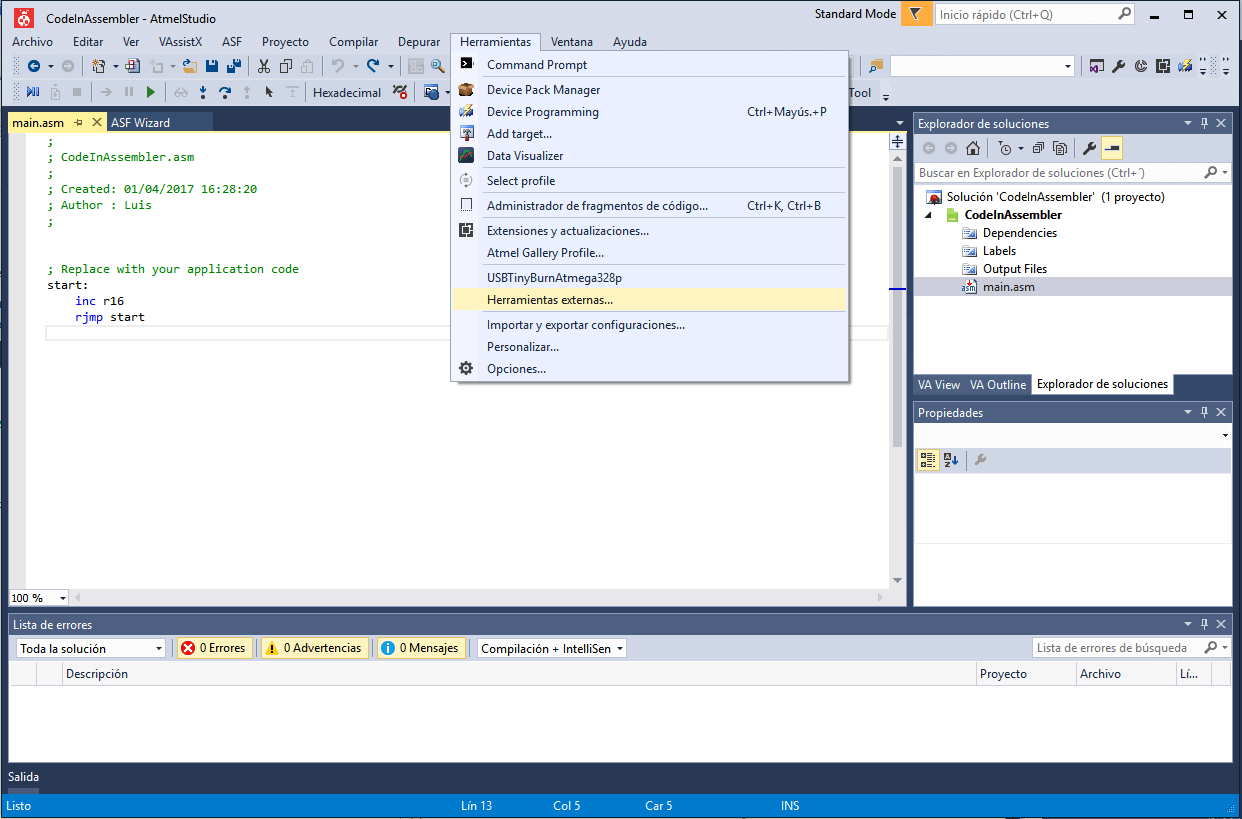Open the Salida output tab

click(24, 776)
